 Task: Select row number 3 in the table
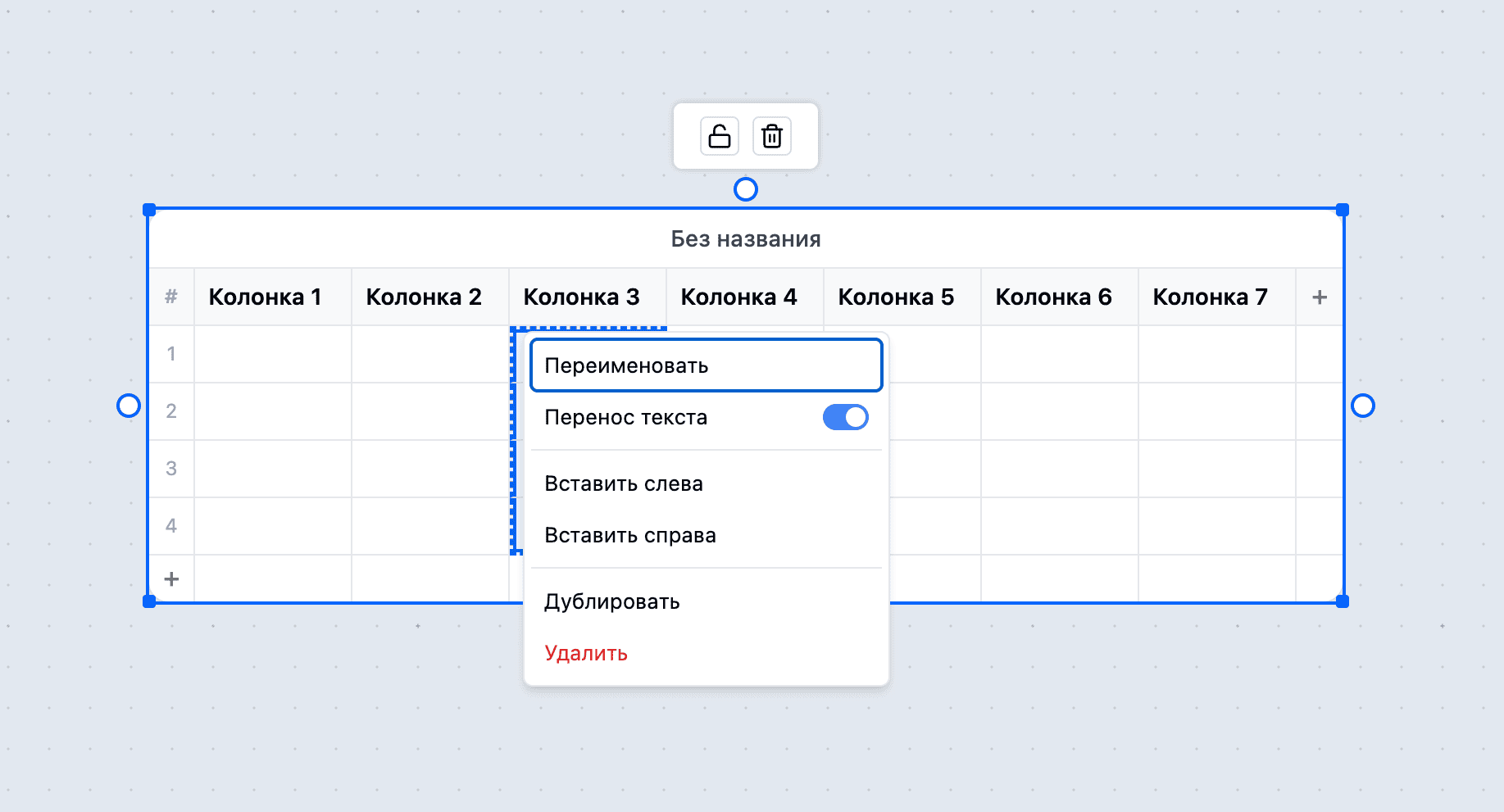coord(171,469)
